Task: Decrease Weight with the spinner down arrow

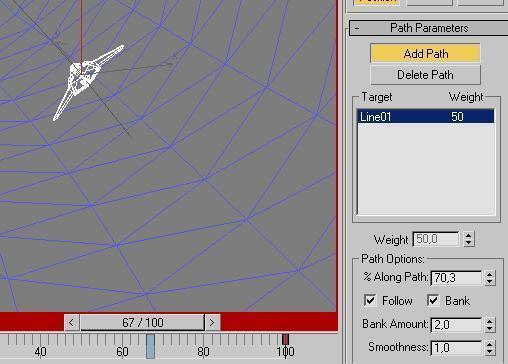Action: tap(469, 243)
